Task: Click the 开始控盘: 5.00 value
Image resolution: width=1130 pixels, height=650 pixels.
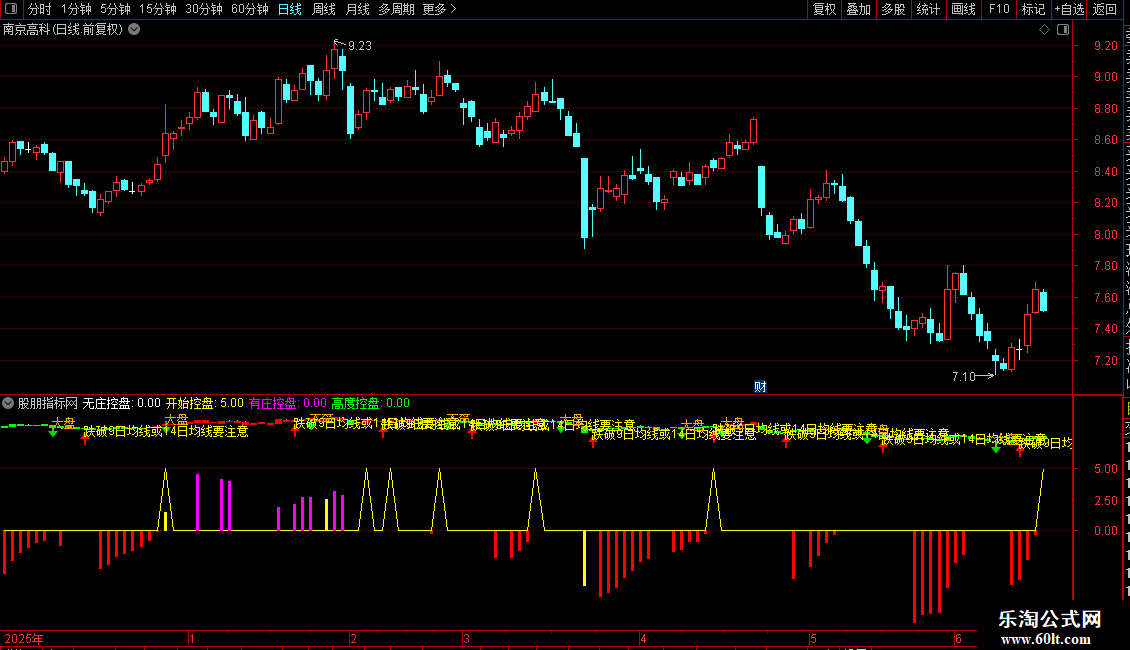Action: tap(205, 403)
